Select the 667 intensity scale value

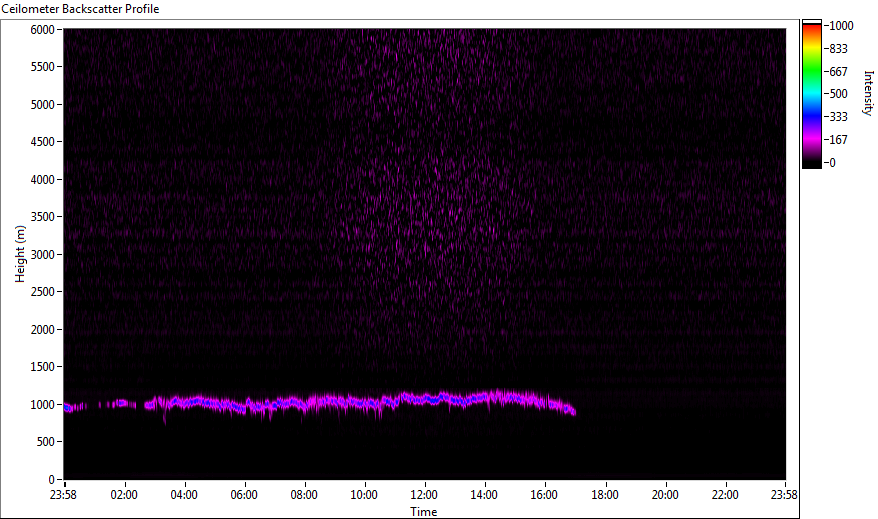click(838, 72)
